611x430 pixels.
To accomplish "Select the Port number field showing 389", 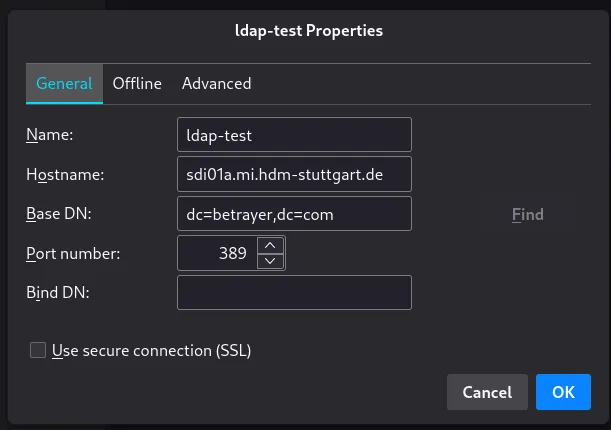I will click(x=217, y=253).
